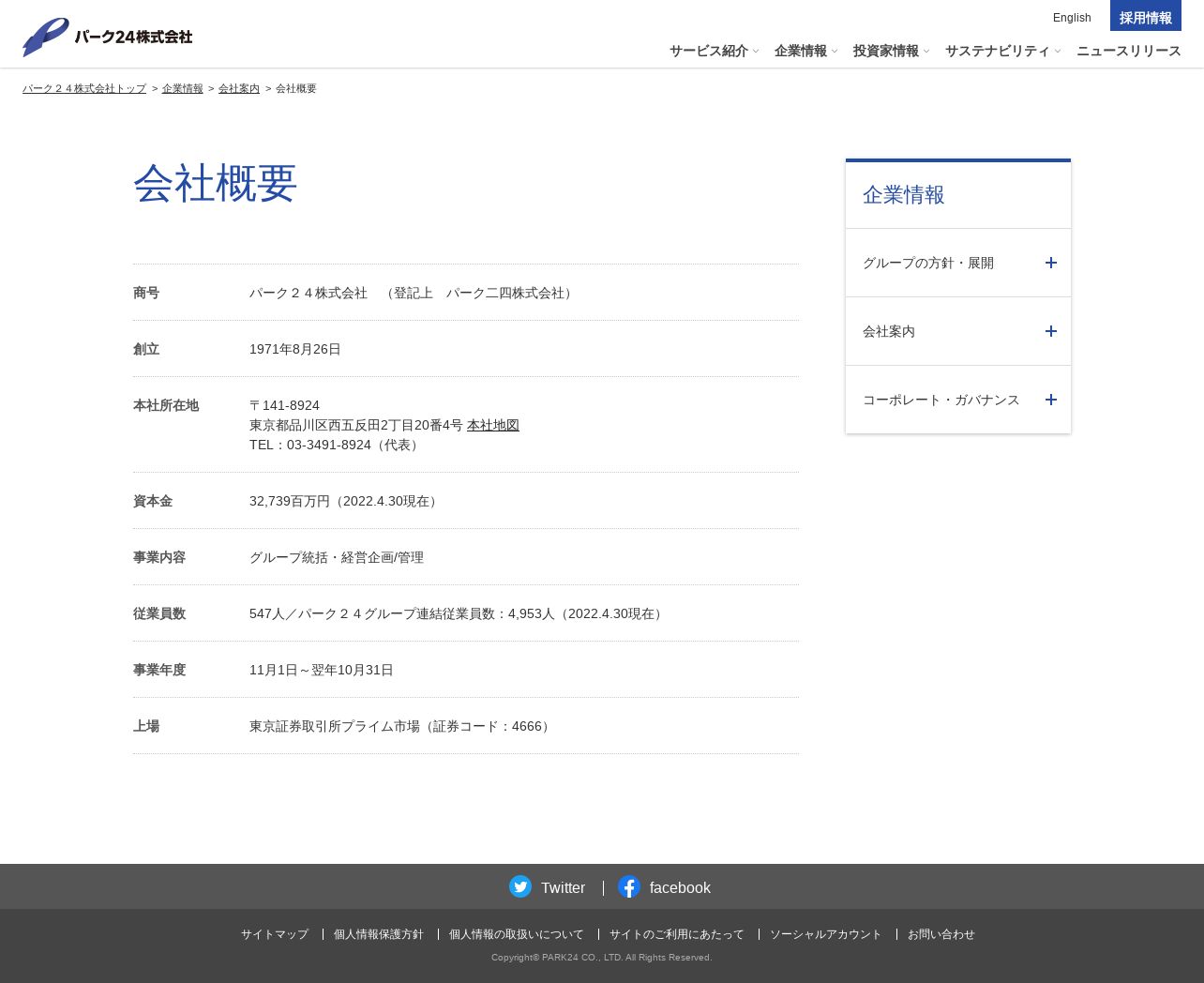Viewport: 1204px width, 983px height.
Task: Open the サービス紹介 dropdown menu
Action: 715,51
